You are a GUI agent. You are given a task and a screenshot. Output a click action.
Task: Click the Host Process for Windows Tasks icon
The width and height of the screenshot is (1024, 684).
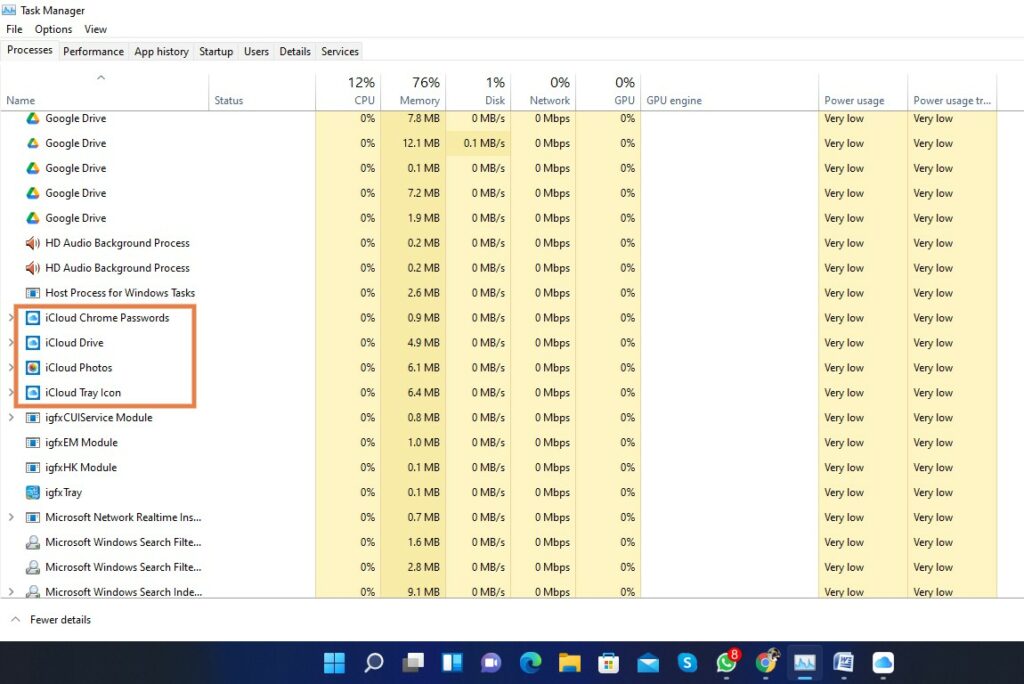33,293
